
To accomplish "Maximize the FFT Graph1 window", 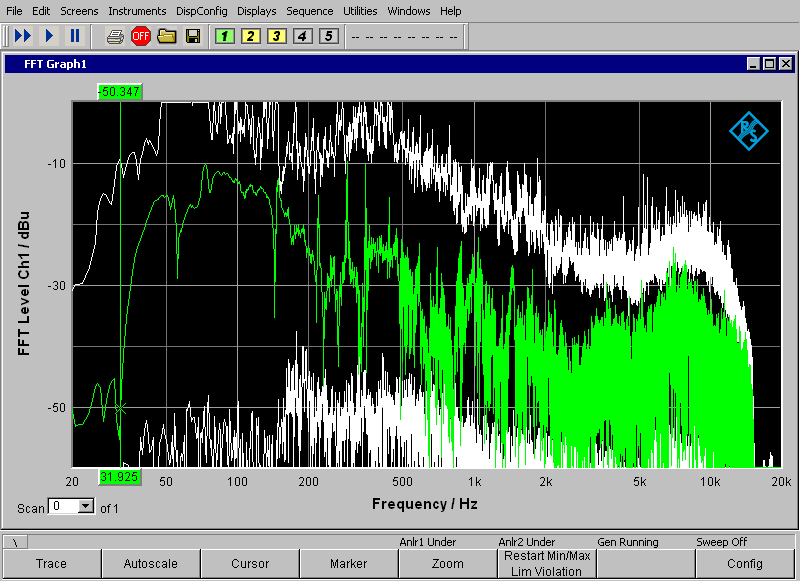I will pos(769,64).
